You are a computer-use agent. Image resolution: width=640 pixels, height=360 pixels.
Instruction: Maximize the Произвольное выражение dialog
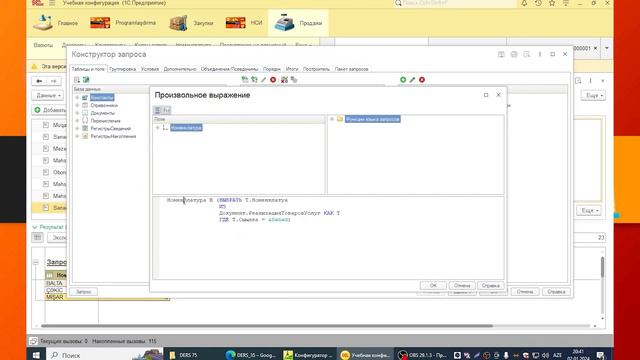(x=486, y=95)
